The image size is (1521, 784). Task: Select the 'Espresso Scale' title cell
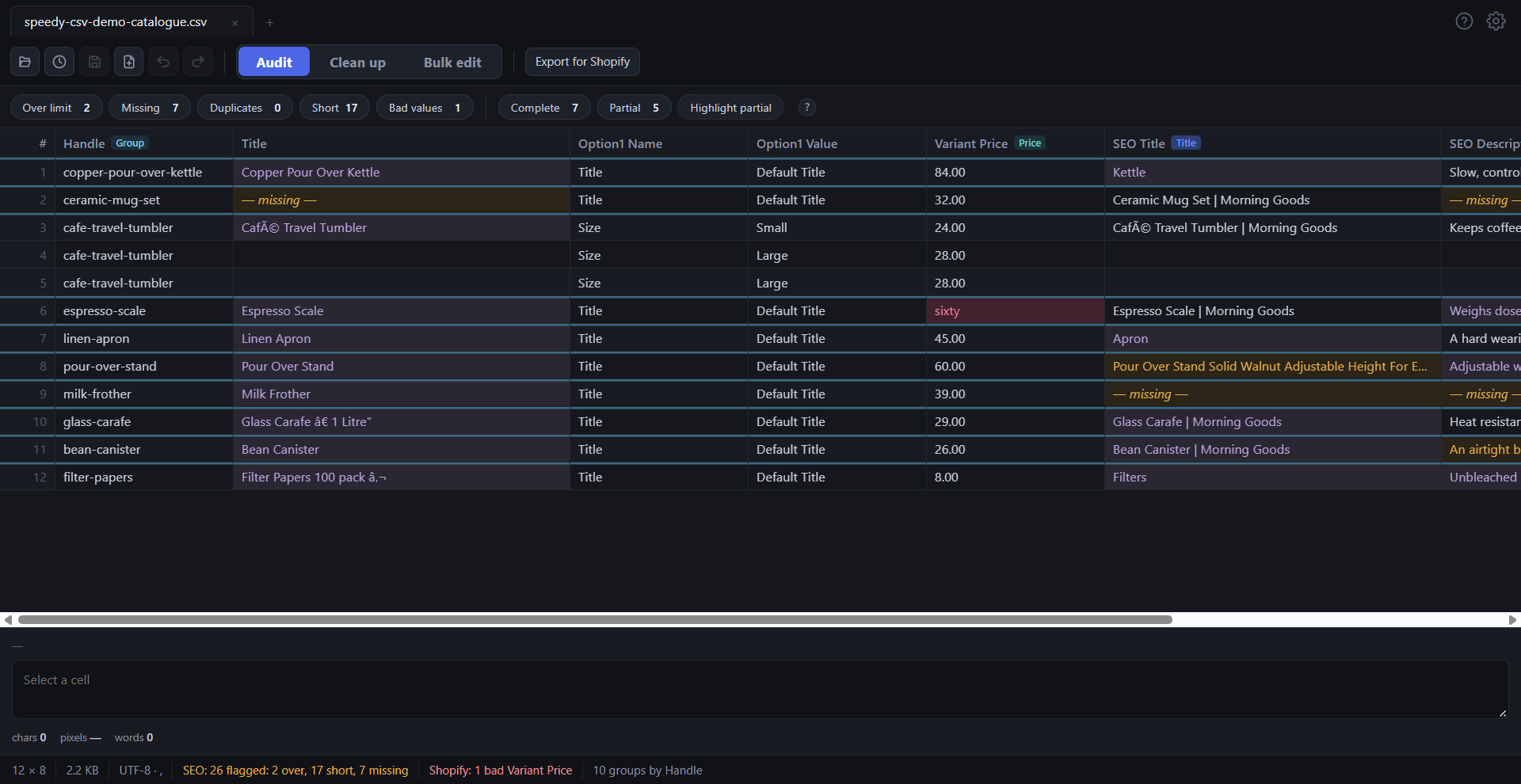click(x=401, y=311)
